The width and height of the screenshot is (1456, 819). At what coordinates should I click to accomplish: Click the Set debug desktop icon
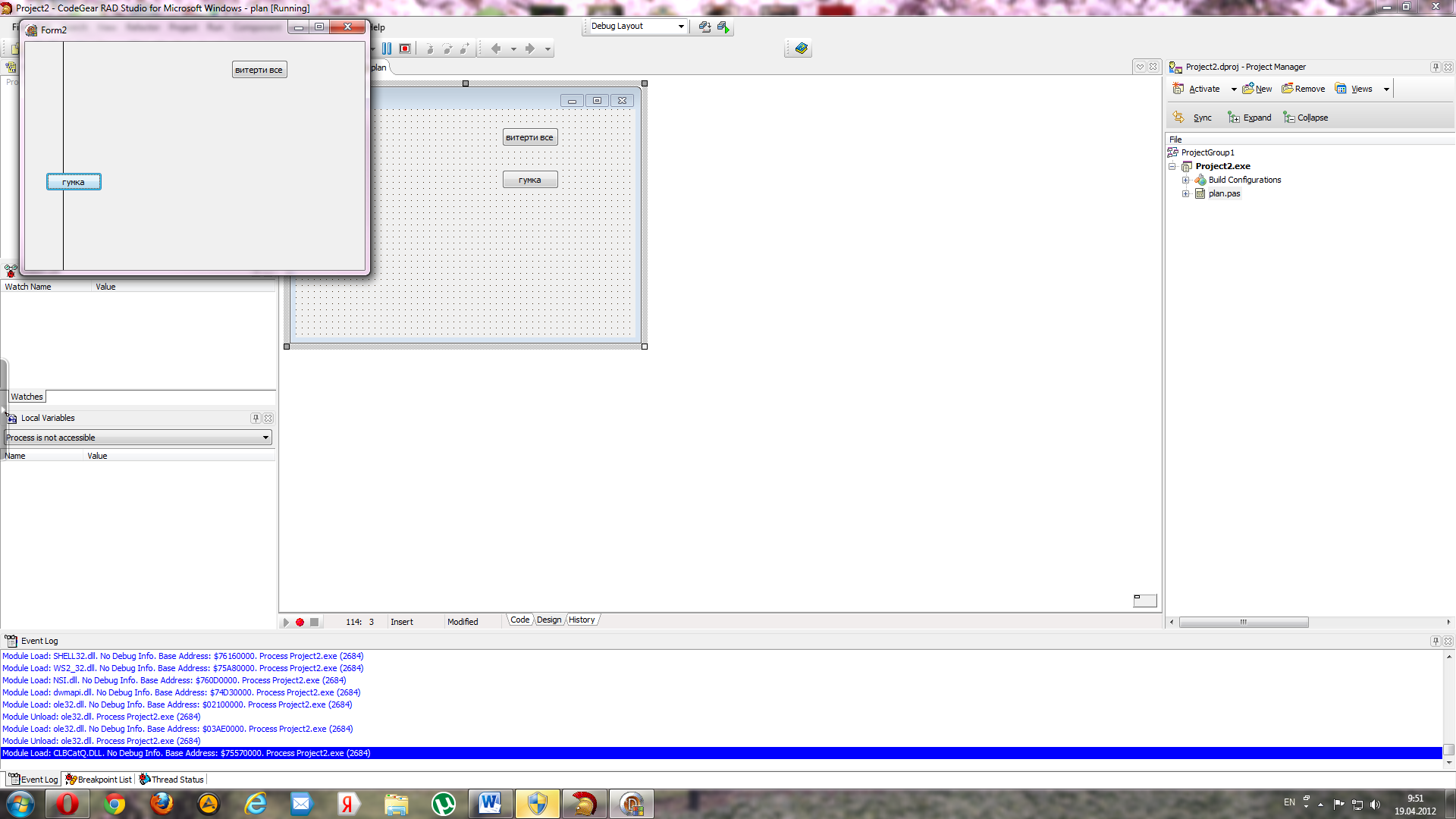click(x=723, y=27)
